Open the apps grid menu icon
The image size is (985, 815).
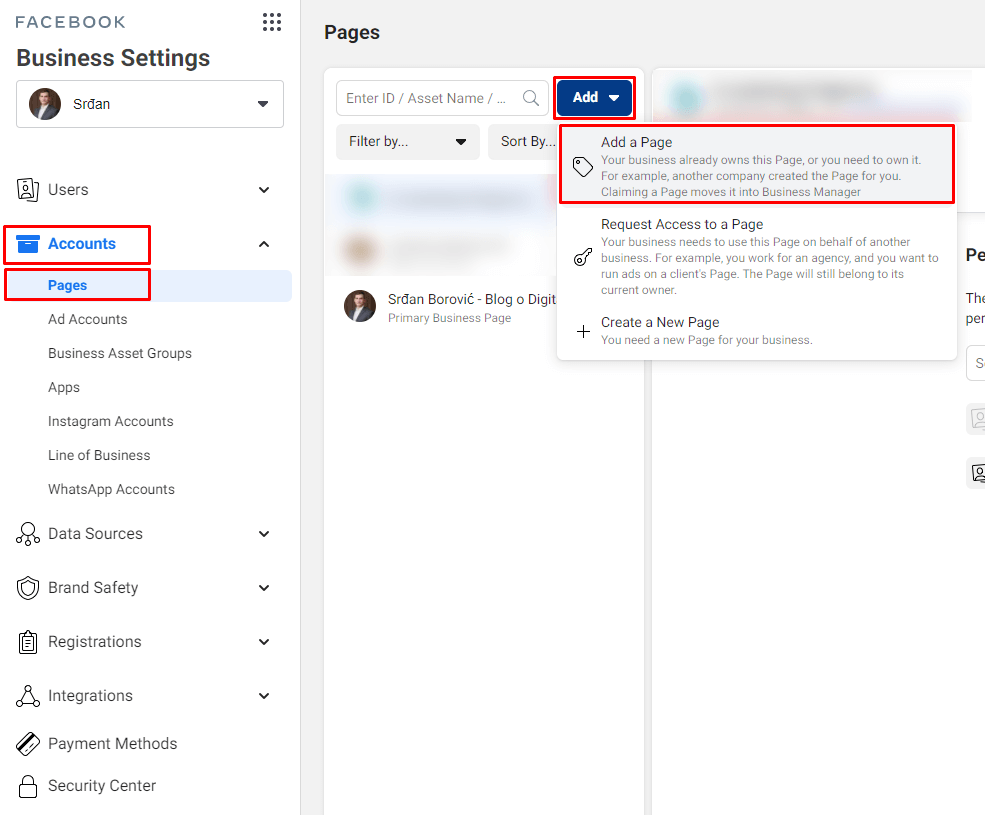pyautogui.click(x=271, y=22)
